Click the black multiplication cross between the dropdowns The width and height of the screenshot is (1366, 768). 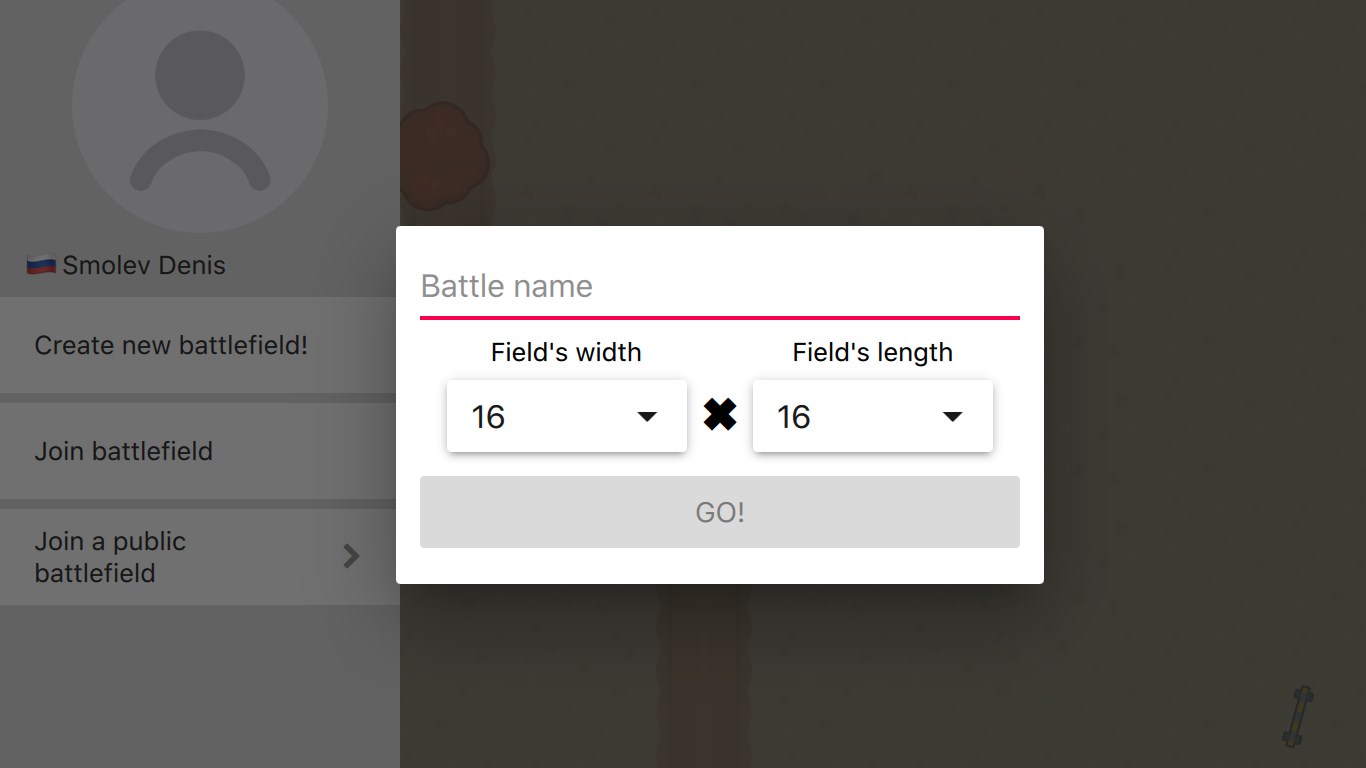(720, 415)
